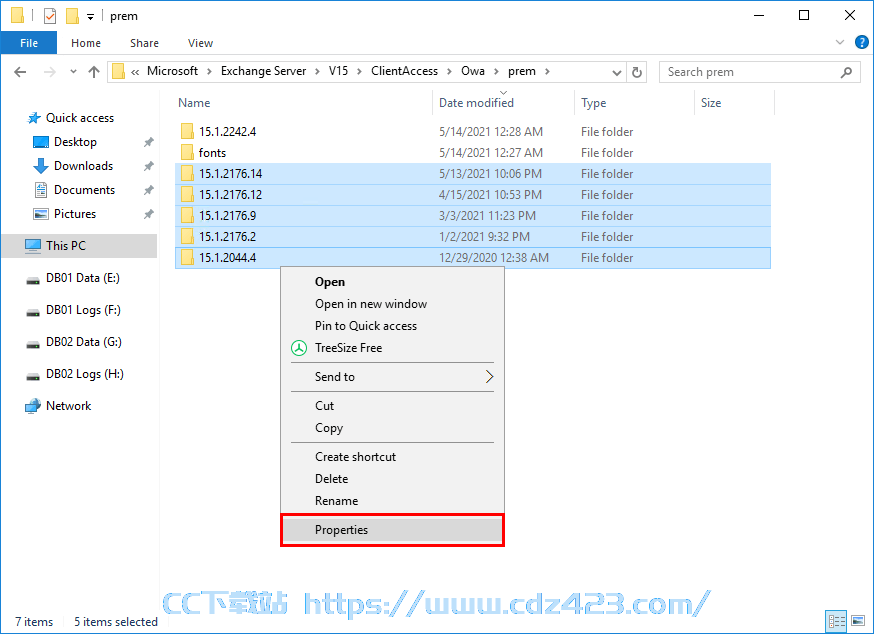Choose Open in new window

coord(392,304)
